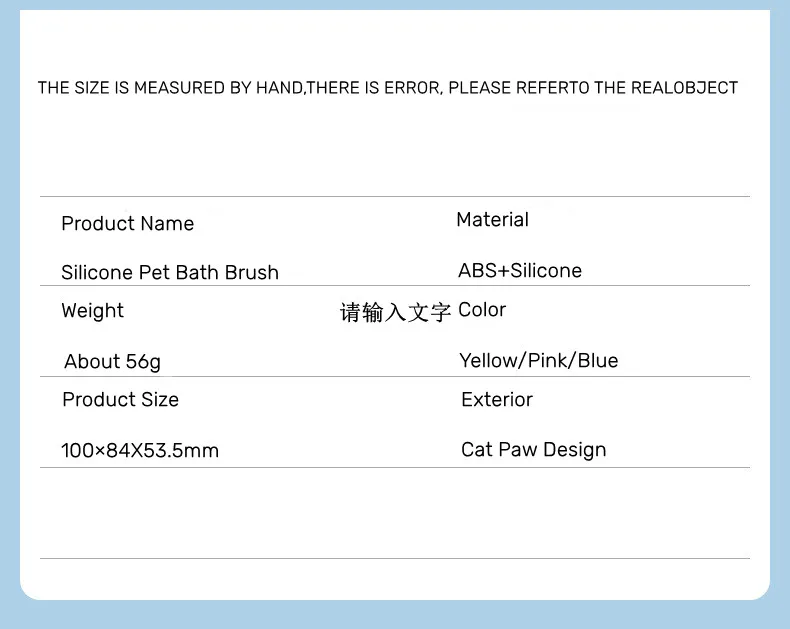Click the divider line below "Cat Paw Design"
The image size is (790, 629).
pyautogui.click(x=395, y=468)
